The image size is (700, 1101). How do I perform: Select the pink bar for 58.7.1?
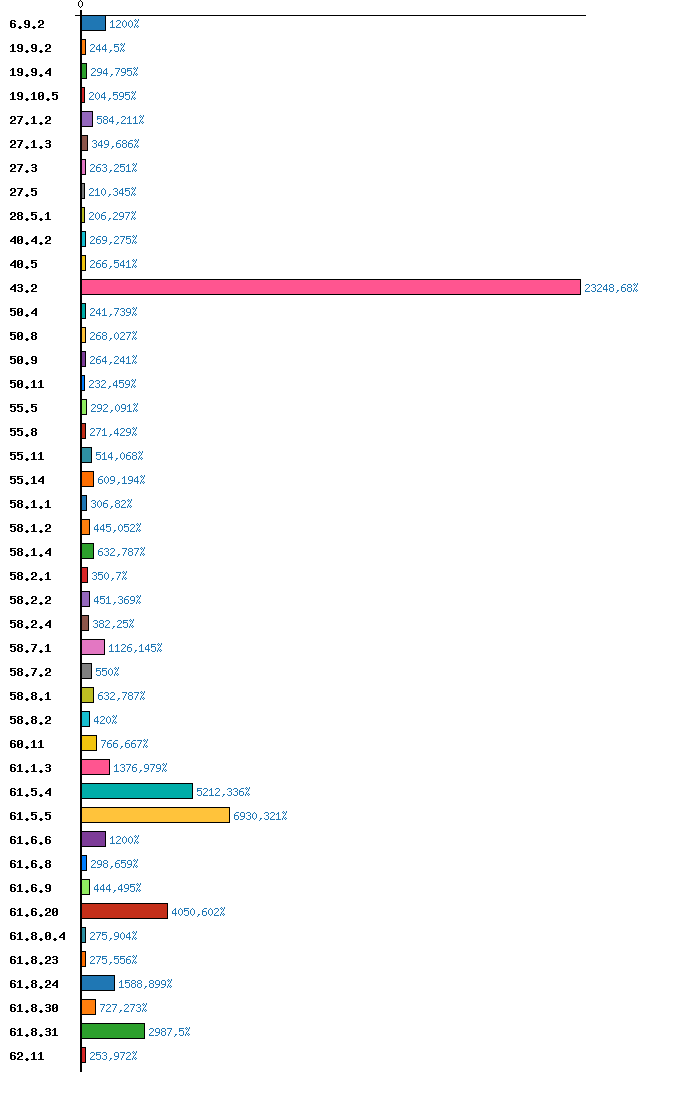pos(92,648)
